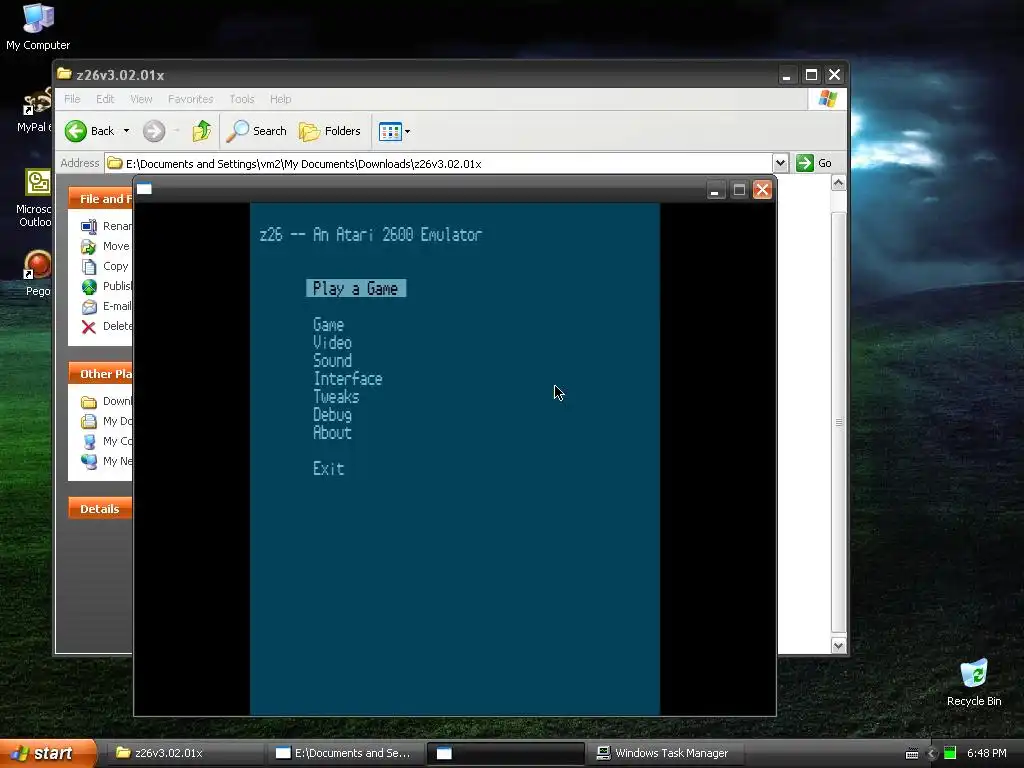Open the Edit menu in Explorer
This screenshot has width=1024, height=768.
pos(105,99)
